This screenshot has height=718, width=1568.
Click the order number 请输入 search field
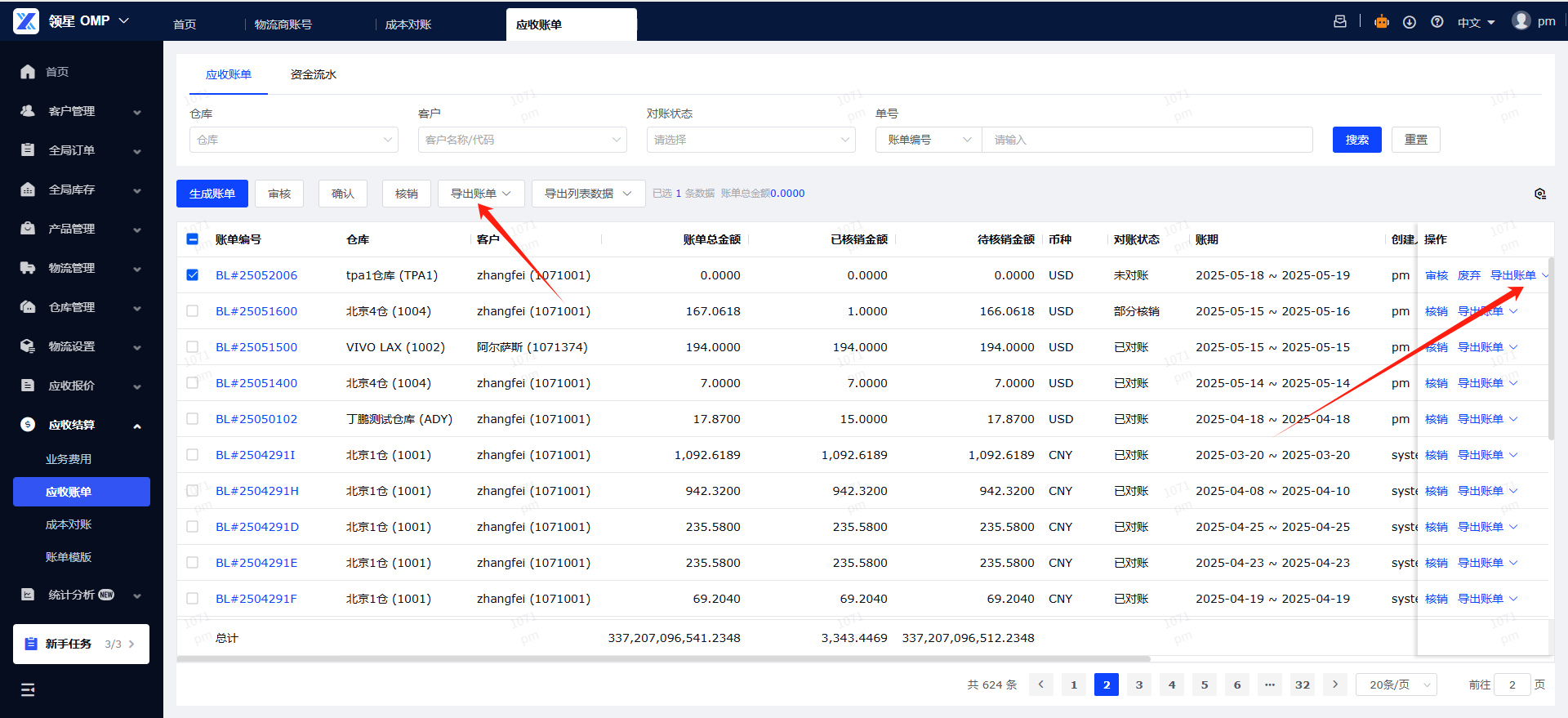coord(1147,140)
